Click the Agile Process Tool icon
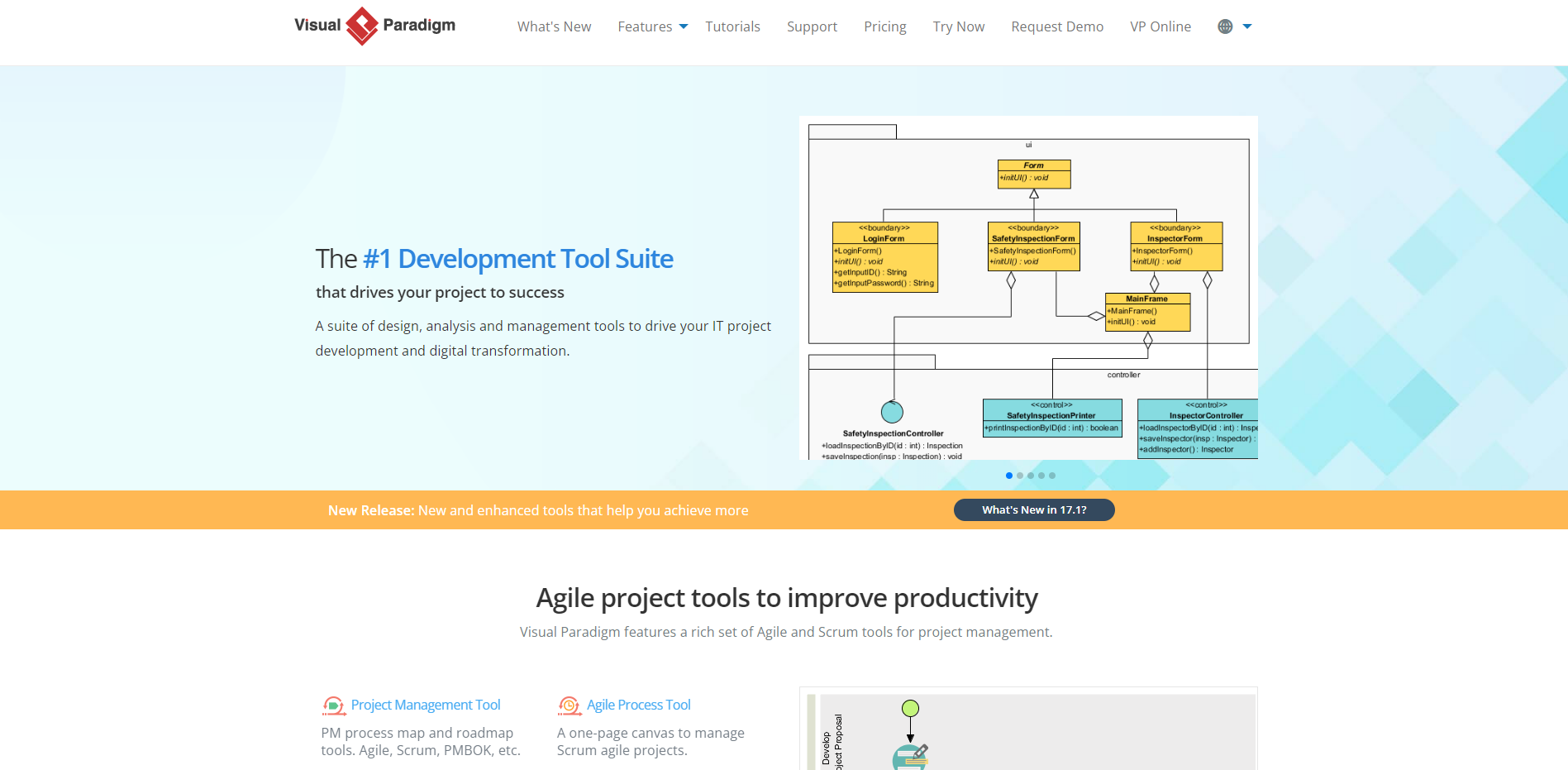This screenshot has width=1568, height=770. point(570,705)
